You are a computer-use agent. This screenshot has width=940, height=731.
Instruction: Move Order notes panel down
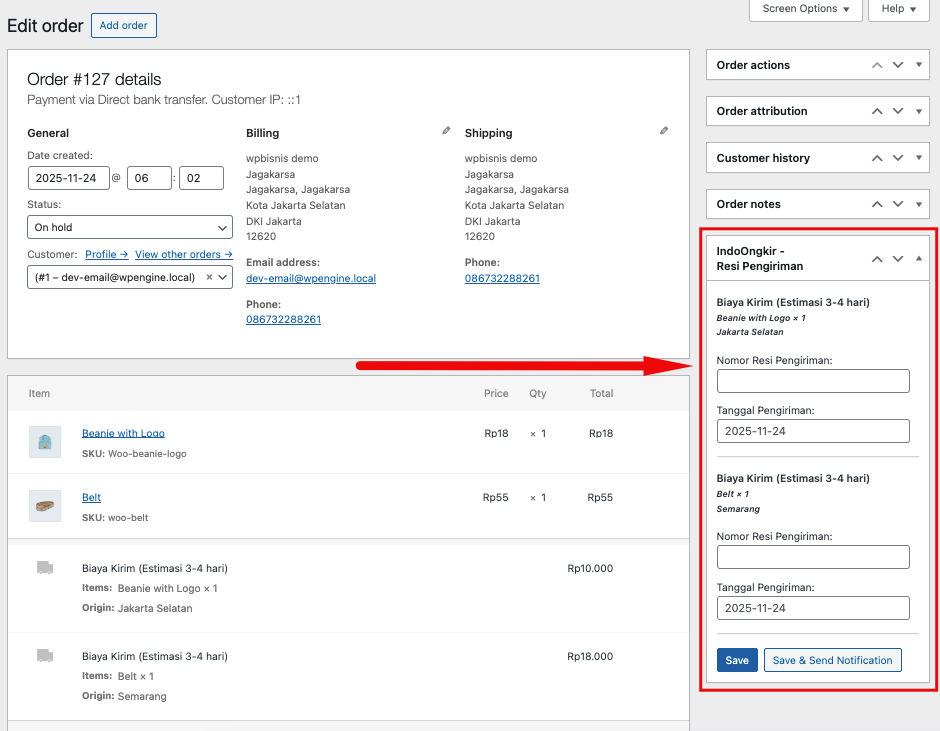coord(898,204)
